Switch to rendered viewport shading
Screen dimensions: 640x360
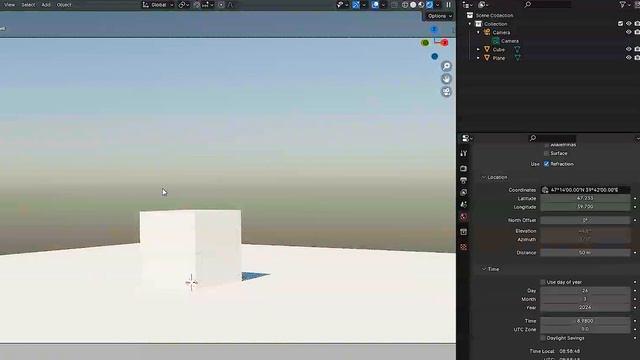429,5
